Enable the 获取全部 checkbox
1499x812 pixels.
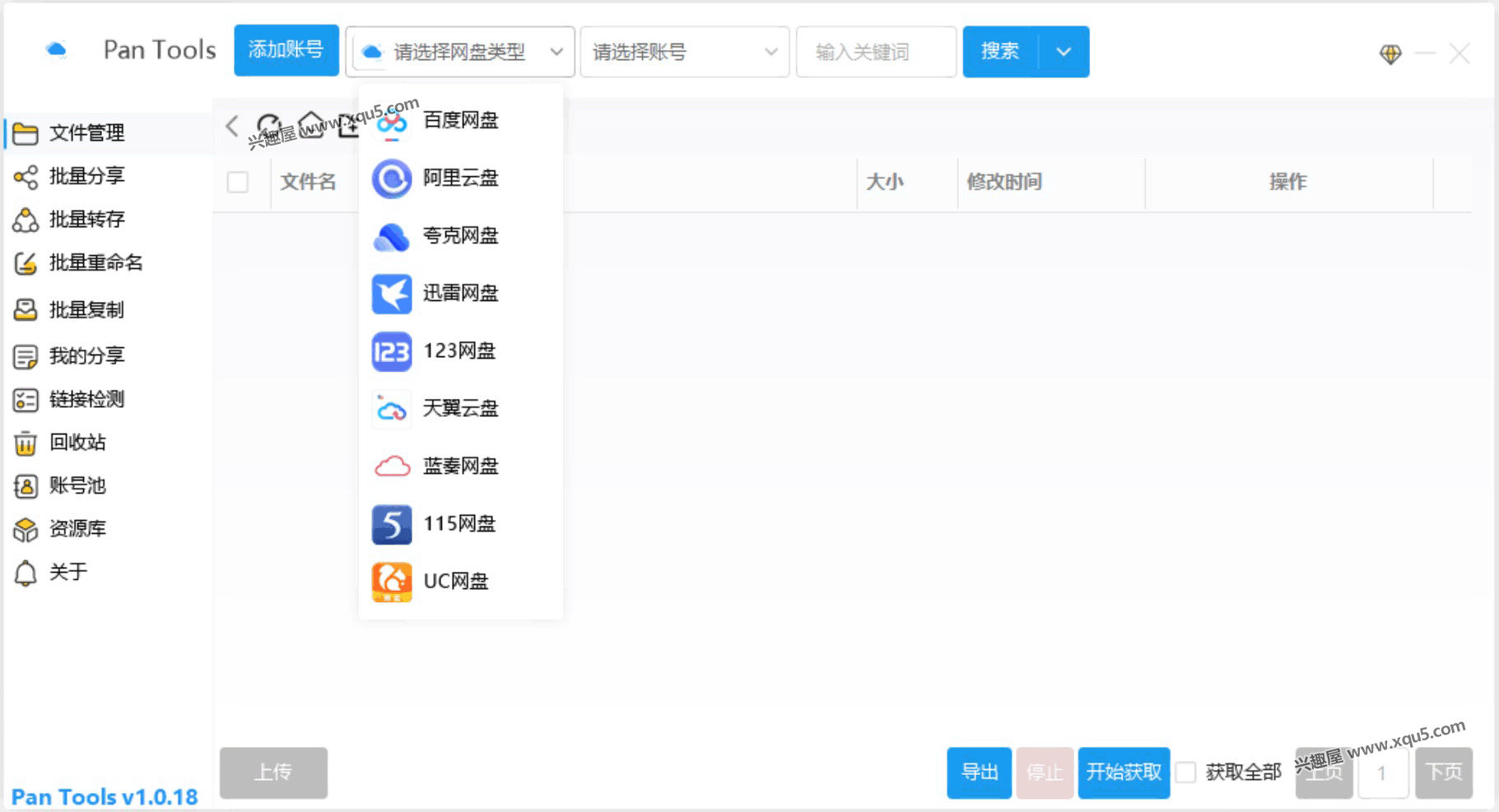click(x=1185, y=772)
